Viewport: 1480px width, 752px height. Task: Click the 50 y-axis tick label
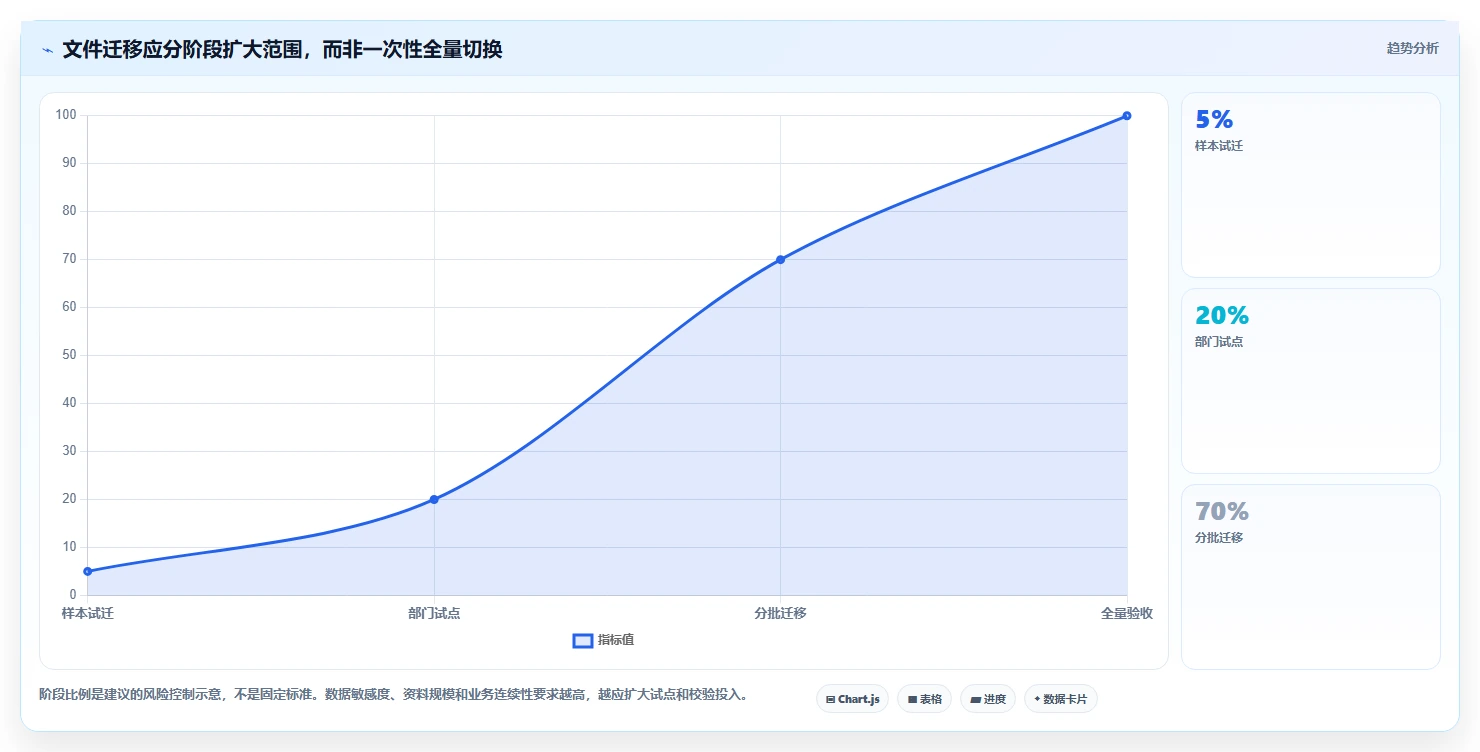(x=70, y=355)
